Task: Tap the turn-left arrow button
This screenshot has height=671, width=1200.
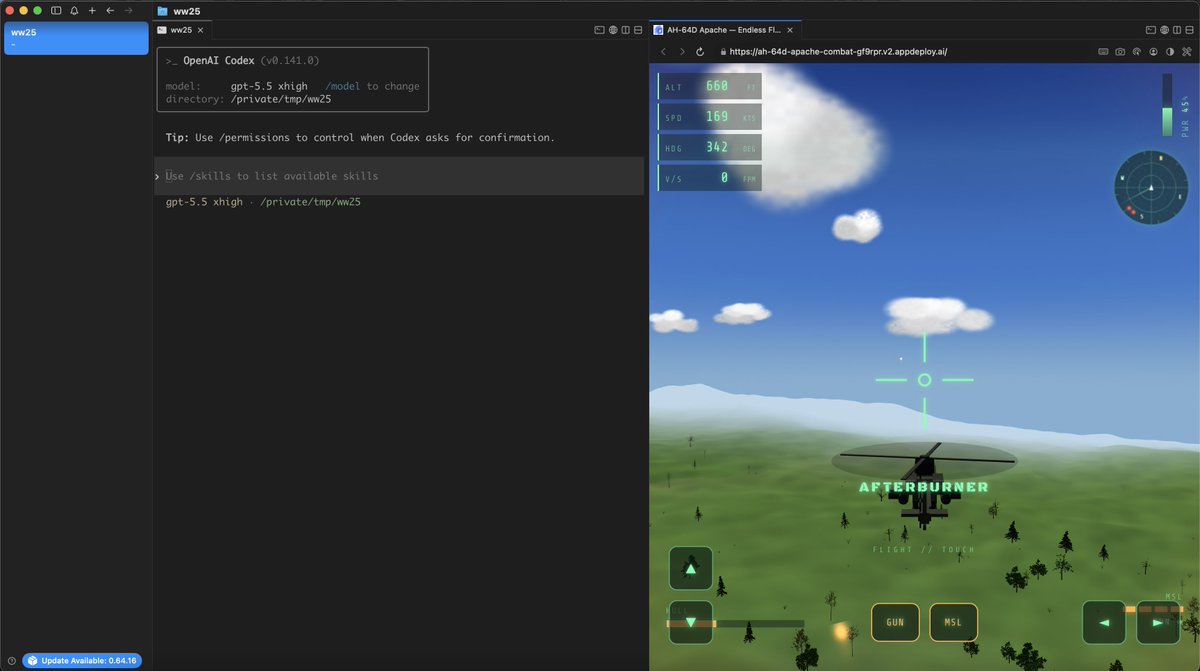Action: tap(1104, 622)
